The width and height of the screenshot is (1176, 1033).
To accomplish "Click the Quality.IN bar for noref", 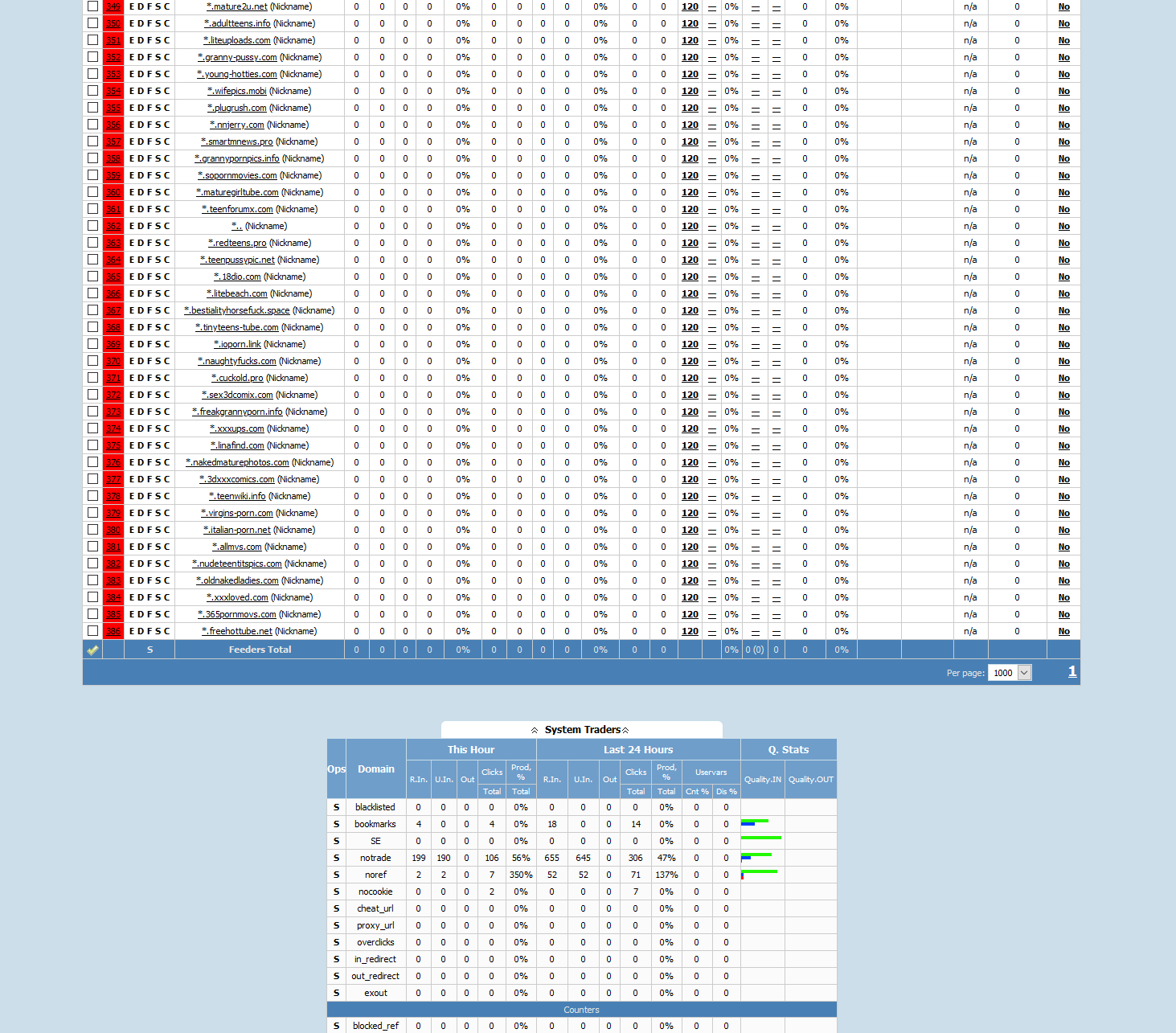I will [x=760, y=874].
